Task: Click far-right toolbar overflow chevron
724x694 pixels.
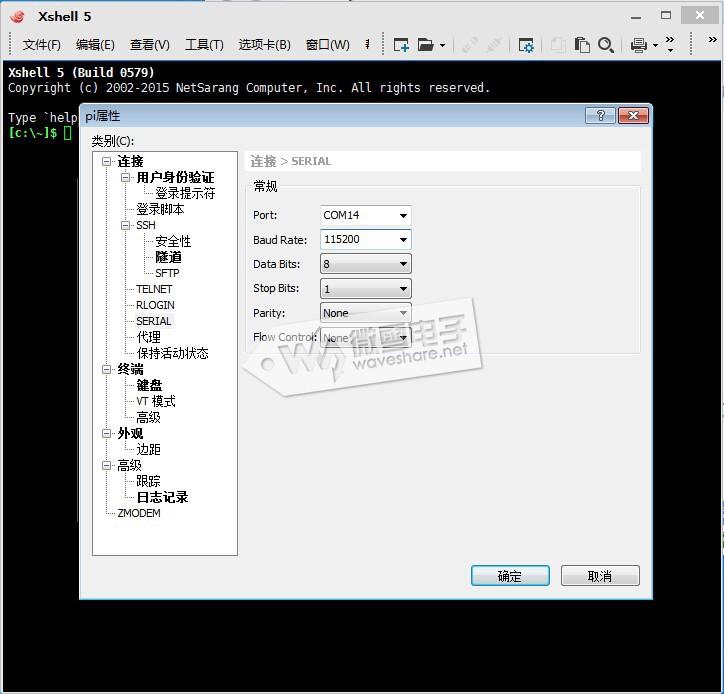Action: 712,40
